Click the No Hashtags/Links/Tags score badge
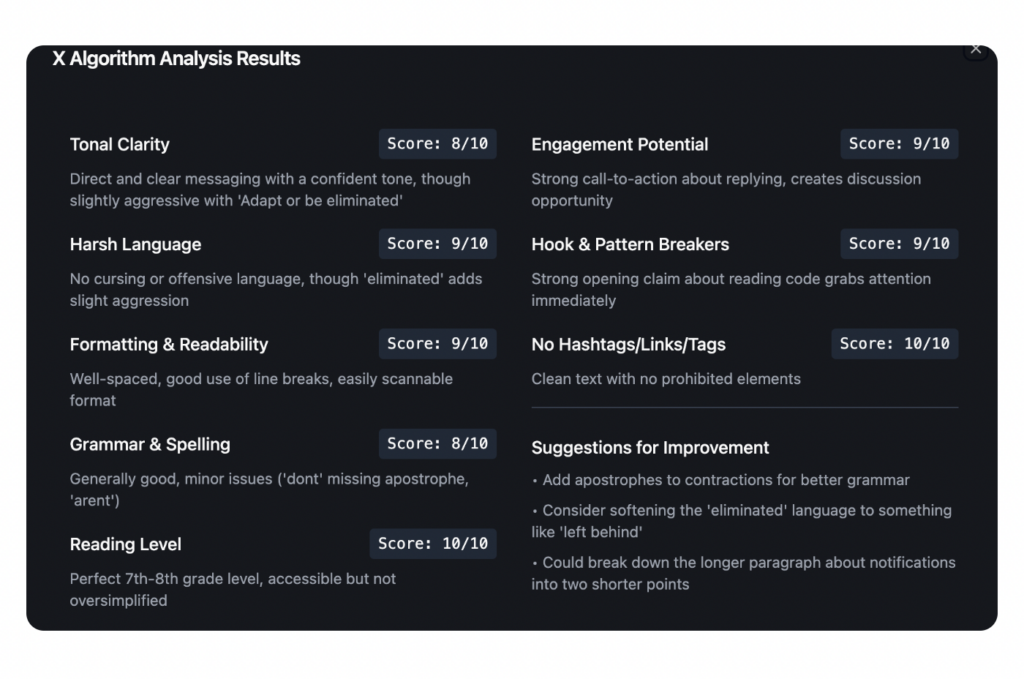1024x679 pixels. (894, 344)
